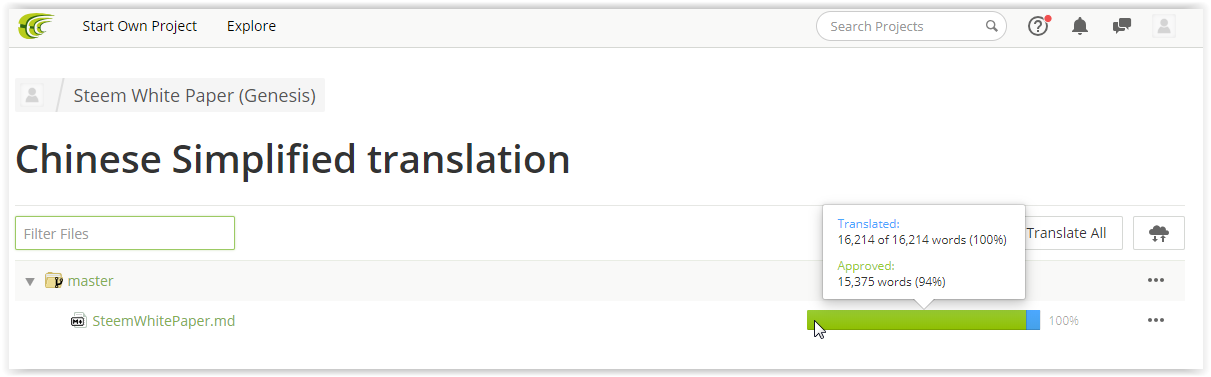Click the SteemWhitePaper.md markdown file icon
Image resolution: width=1211 pixels, height=377 pixels.
point(79,321)
